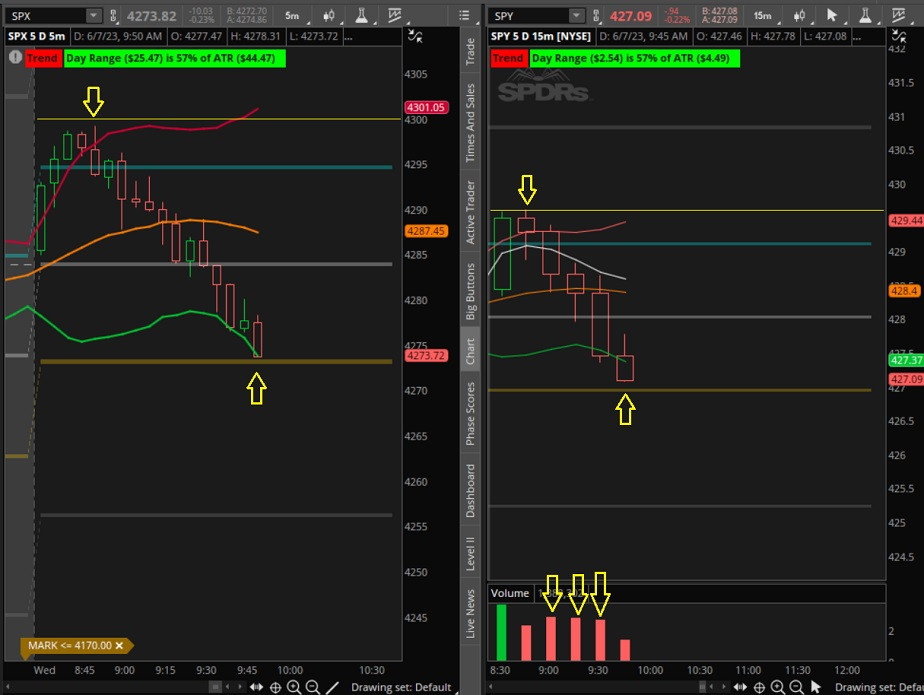Click SPY chart crosshair pan icon

coord(760,687)
